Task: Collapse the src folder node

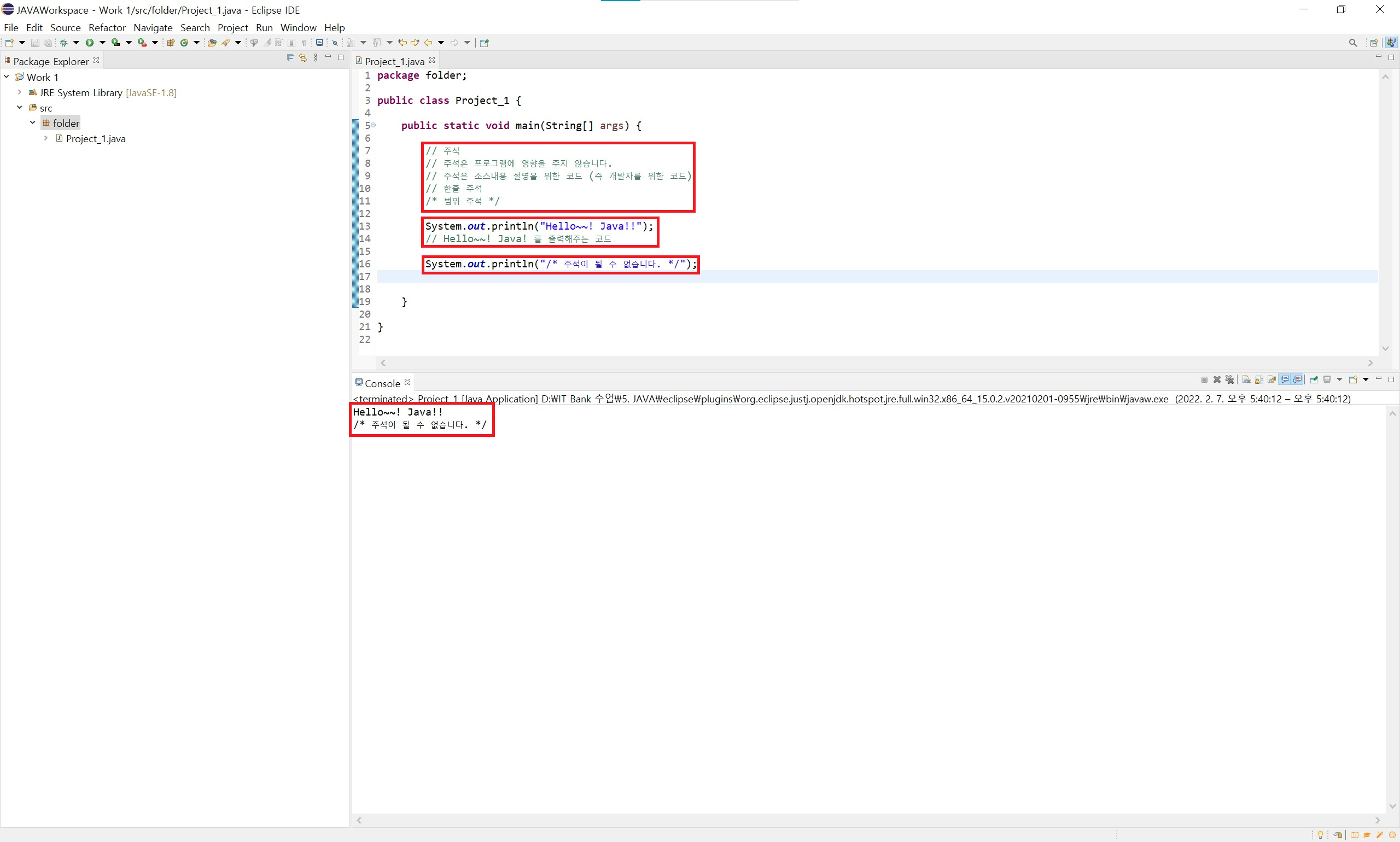Action: (19, 107)
